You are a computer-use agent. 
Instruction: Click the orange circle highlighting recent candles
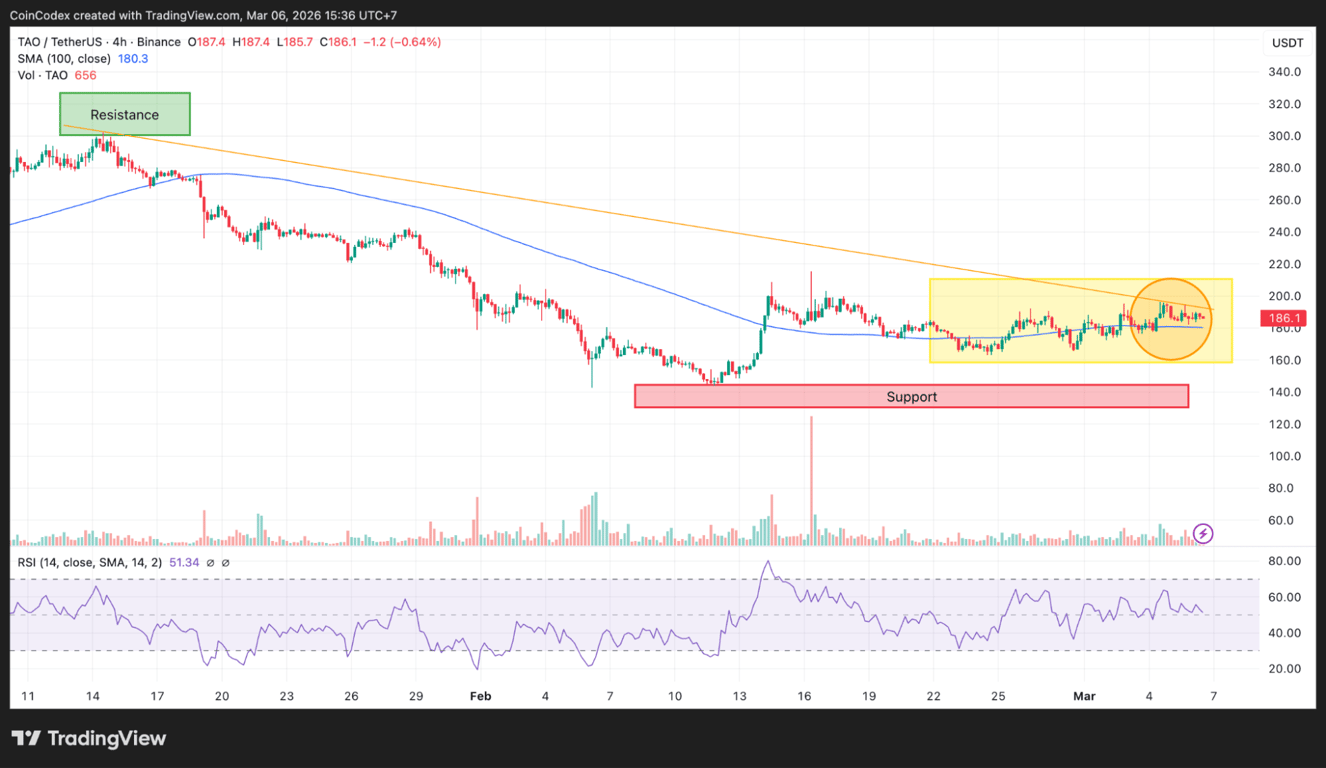click(1172, 318)
